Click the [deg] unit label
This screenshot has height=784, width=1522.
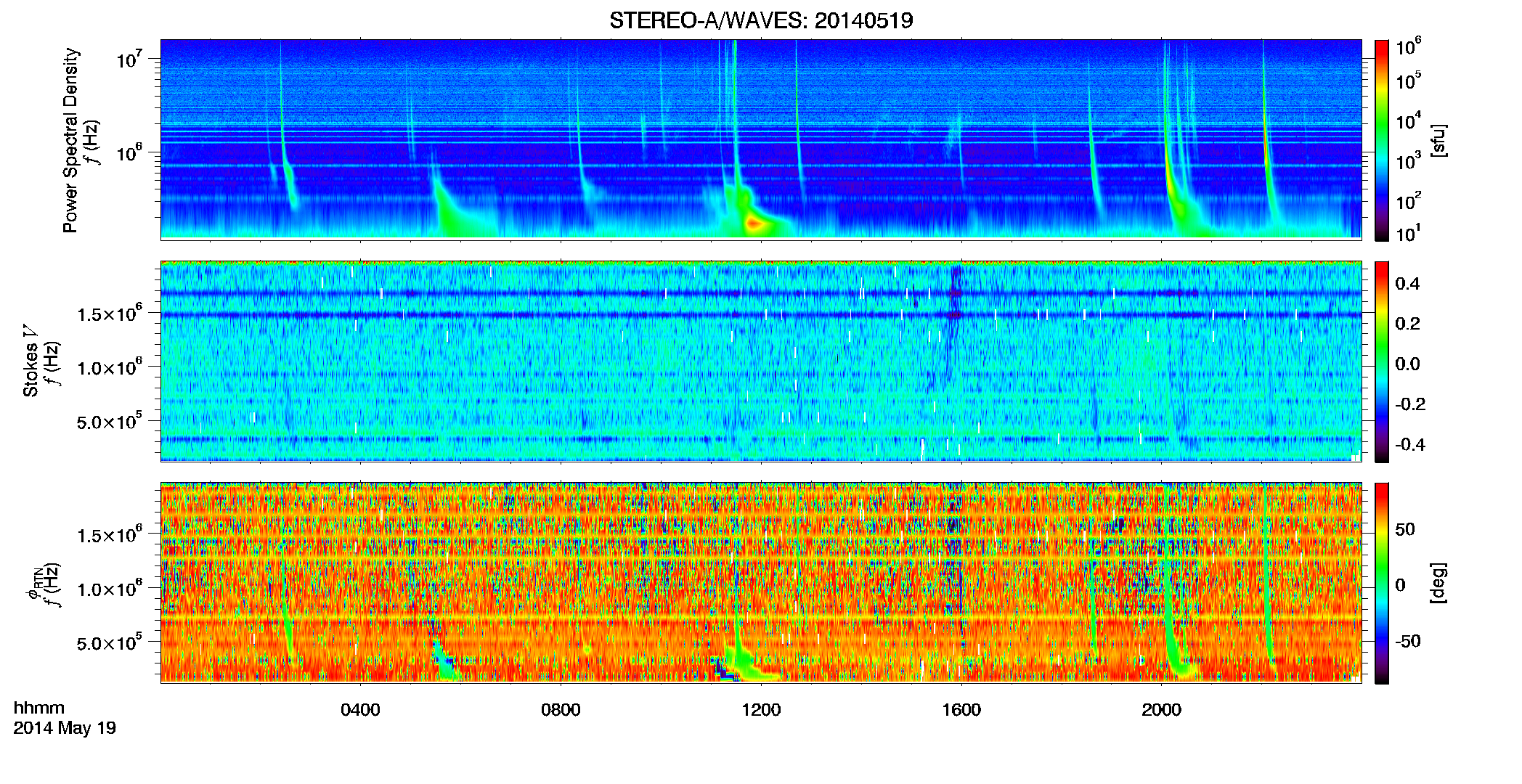[1438, 583]
